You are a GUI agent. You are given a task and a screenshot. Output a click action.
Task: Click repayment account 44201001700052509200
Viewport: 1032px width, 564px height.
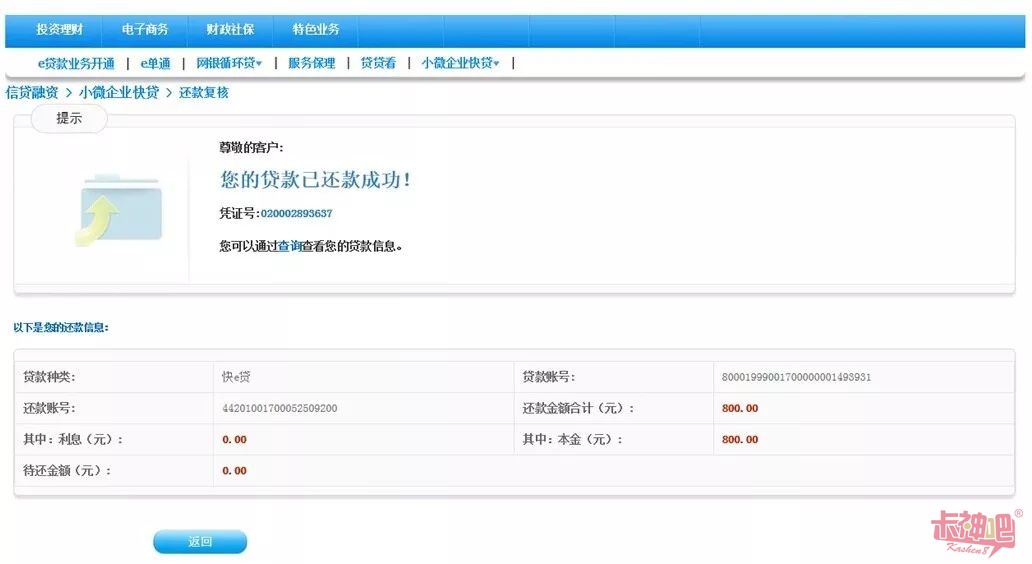pyautogui.click(x=280, y=408)
